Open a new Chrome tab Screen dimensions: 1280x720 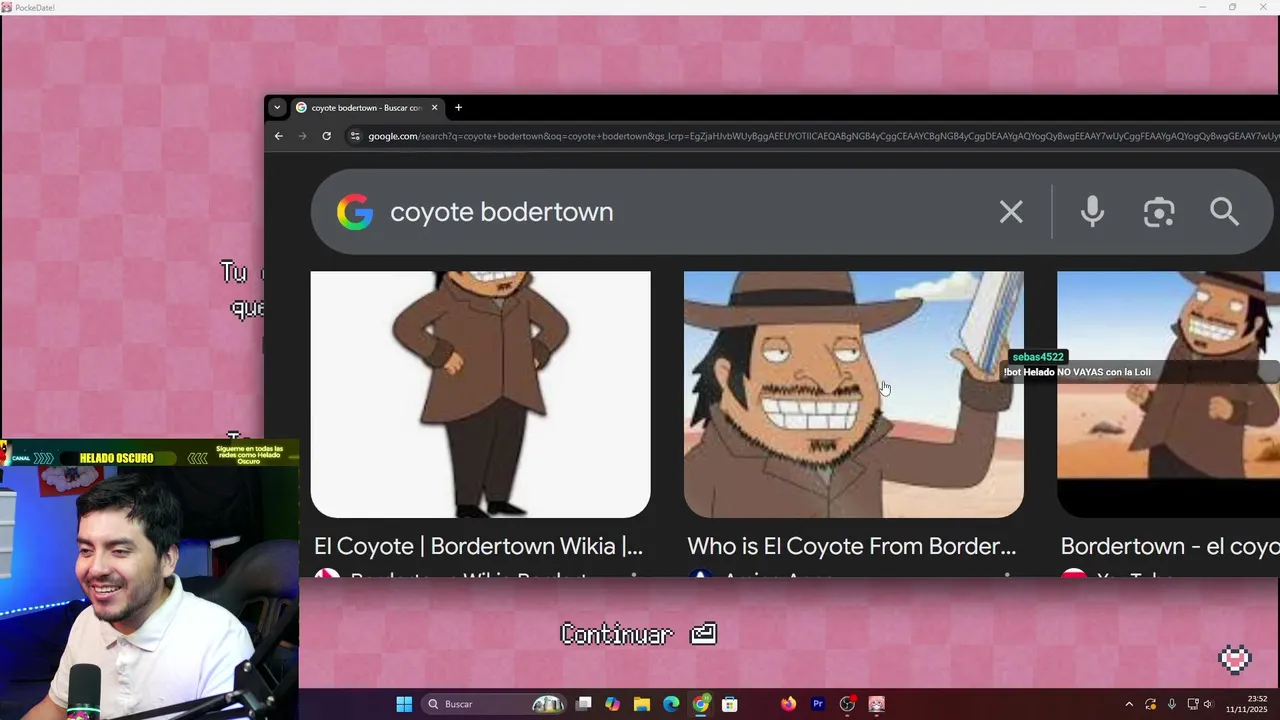pos(458,108)
